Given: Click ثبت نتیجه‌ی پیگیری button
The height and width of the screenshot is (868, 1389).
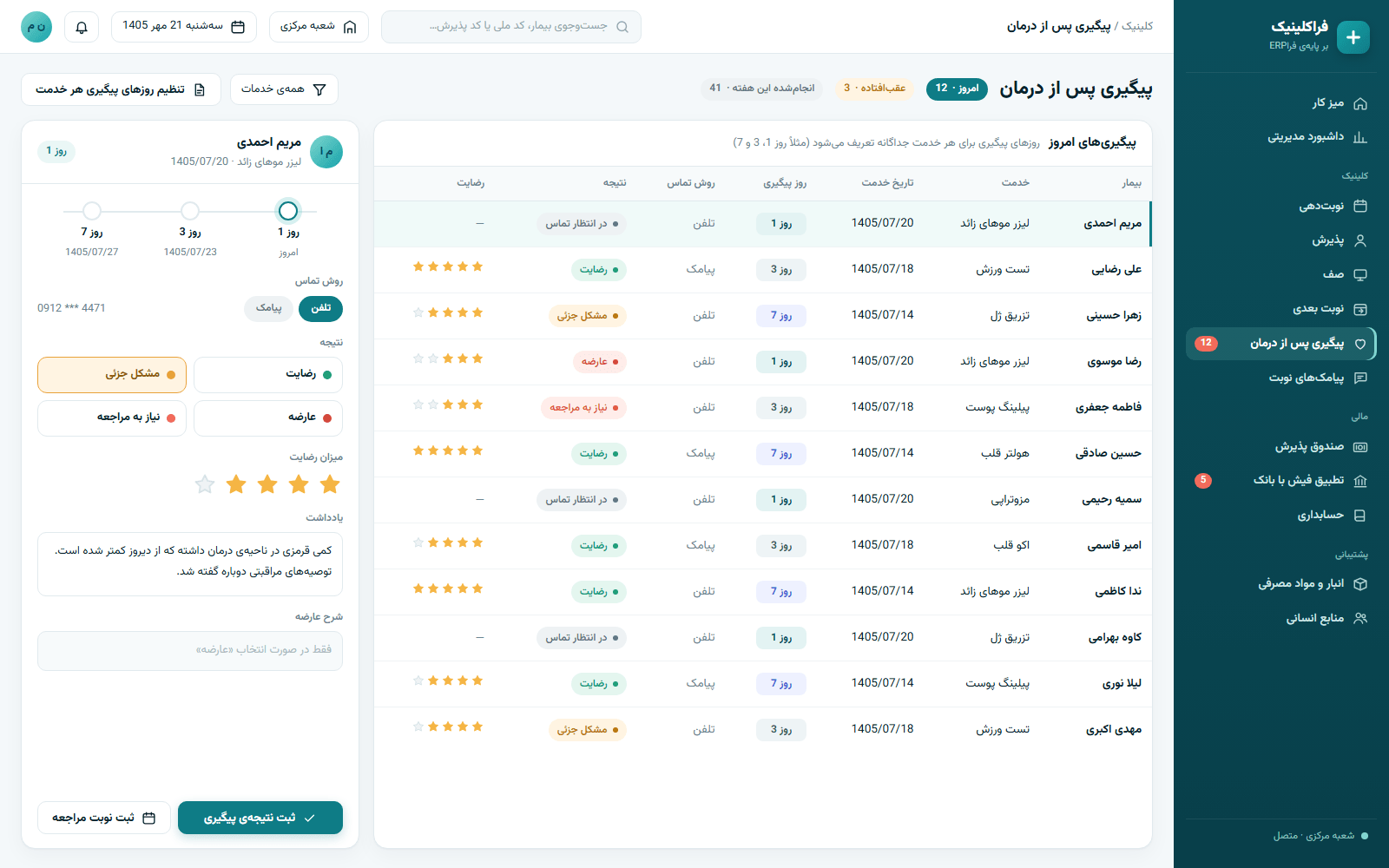Looking at the screenshot, I should [x=260, y=818].
